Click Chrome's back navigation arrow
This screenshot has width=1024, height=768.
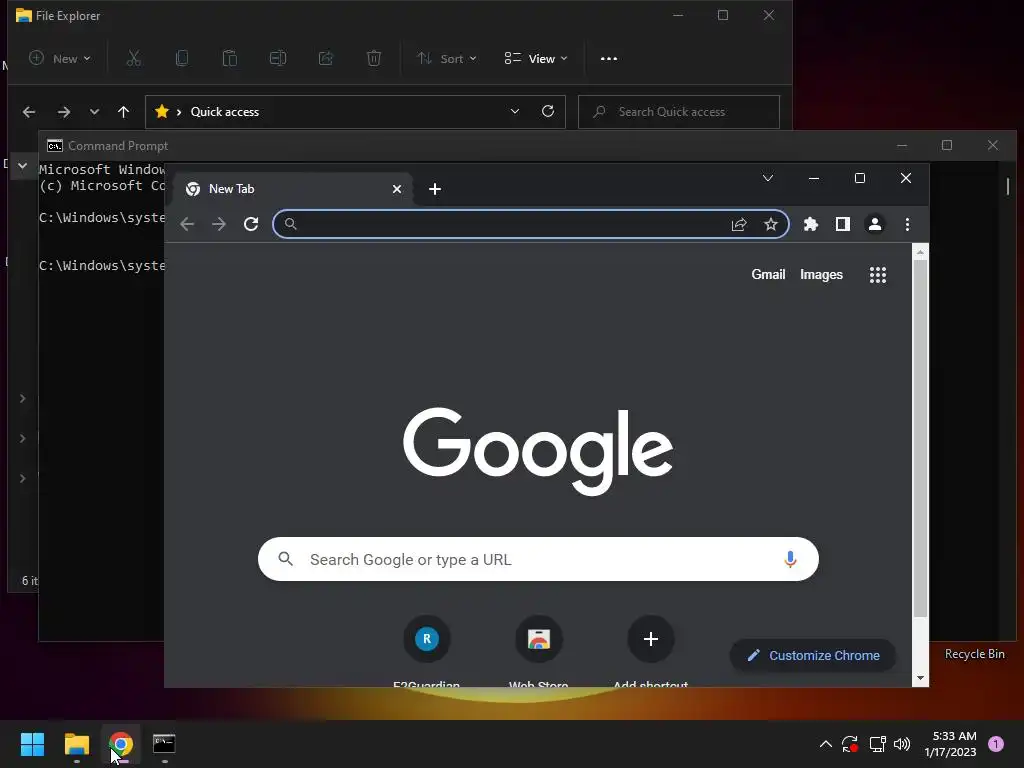[187, 224]
